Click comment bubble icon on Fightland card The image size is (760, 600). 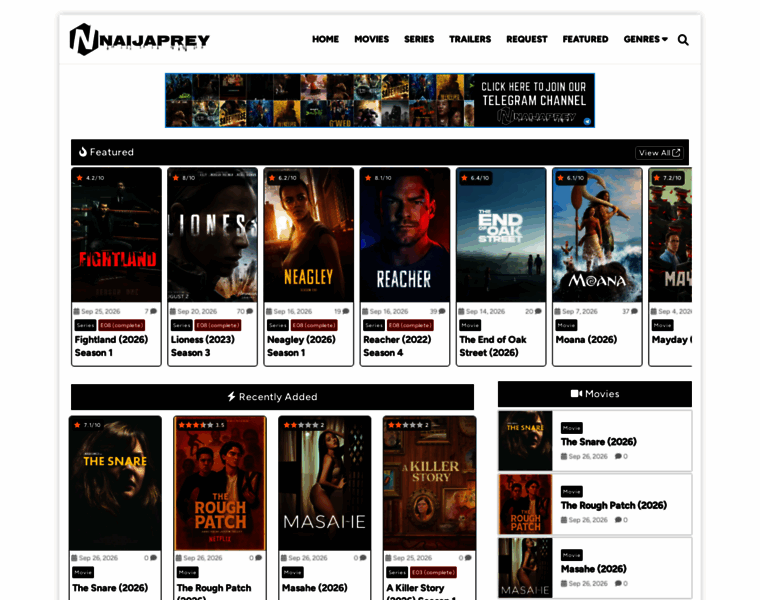(154, 311)
